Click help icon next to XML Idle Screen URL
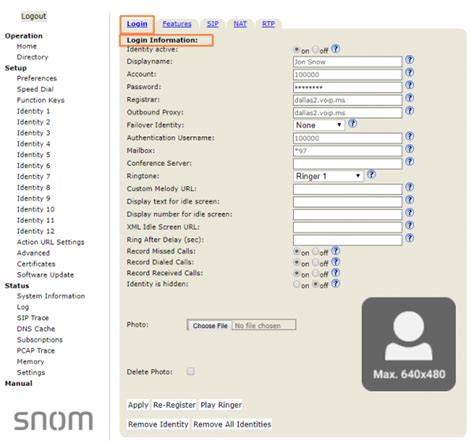The image size is (474, 441). pos(410,225)
